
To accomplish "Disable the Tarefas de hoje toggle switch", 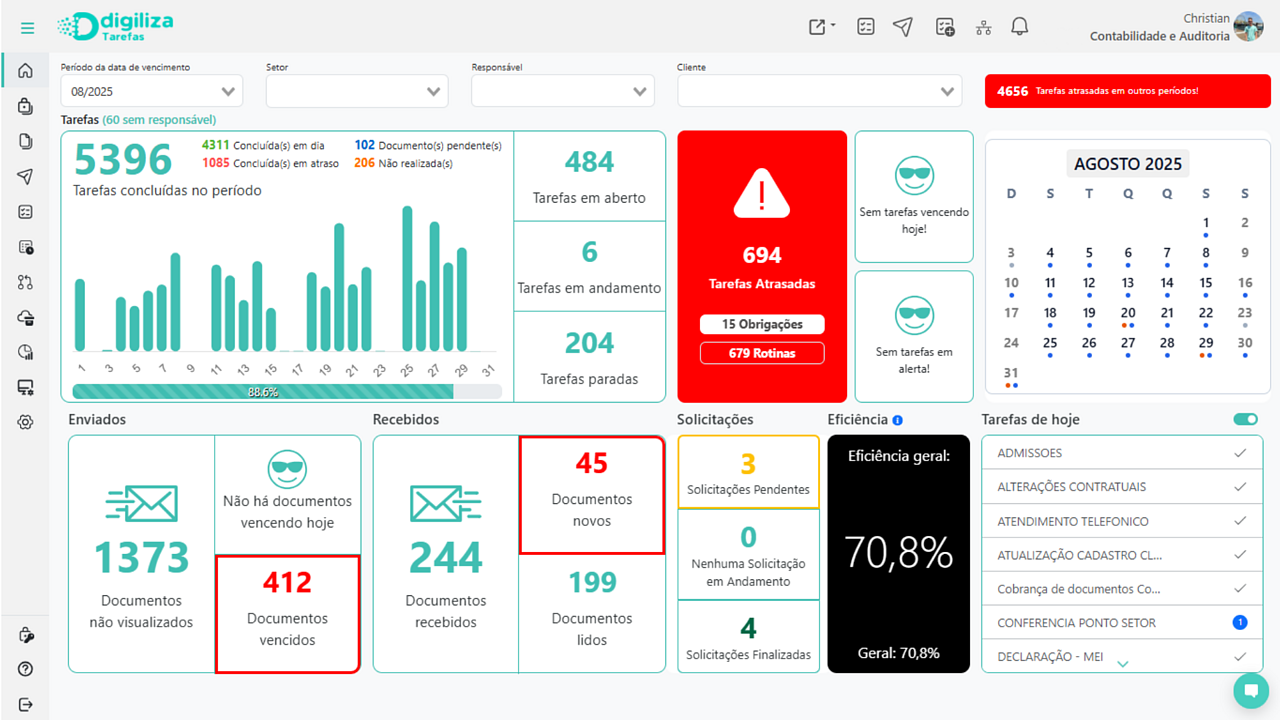I will (1245, 420).
